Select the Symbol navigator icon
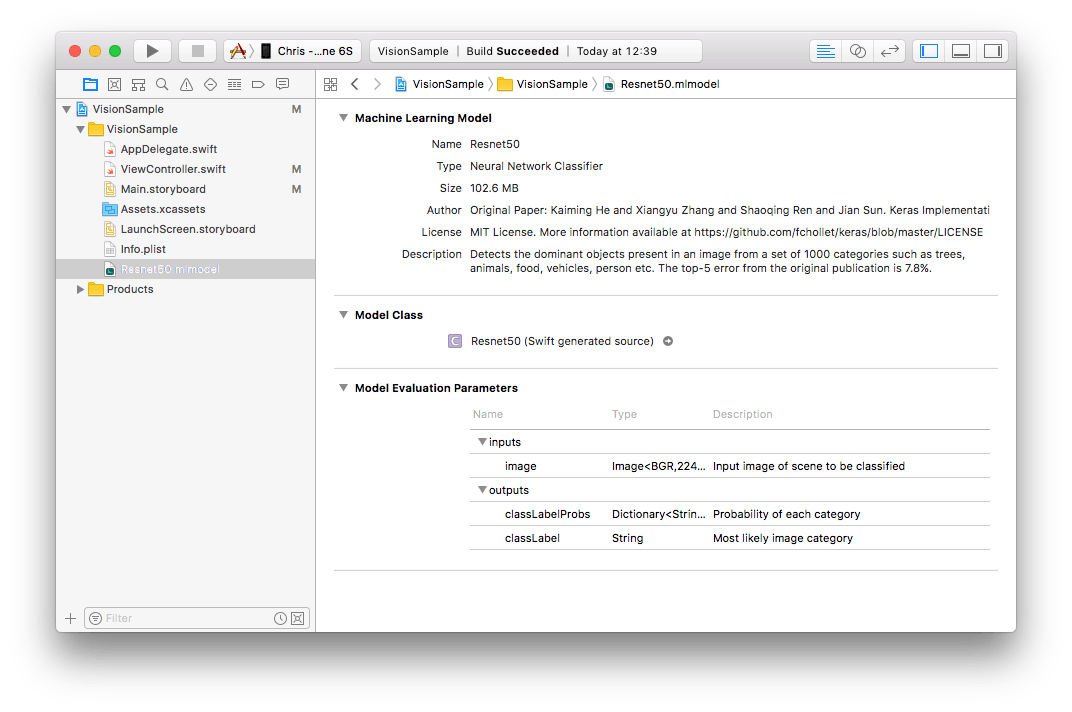Viewport: 1072px width, 712px height. (139, 84)
